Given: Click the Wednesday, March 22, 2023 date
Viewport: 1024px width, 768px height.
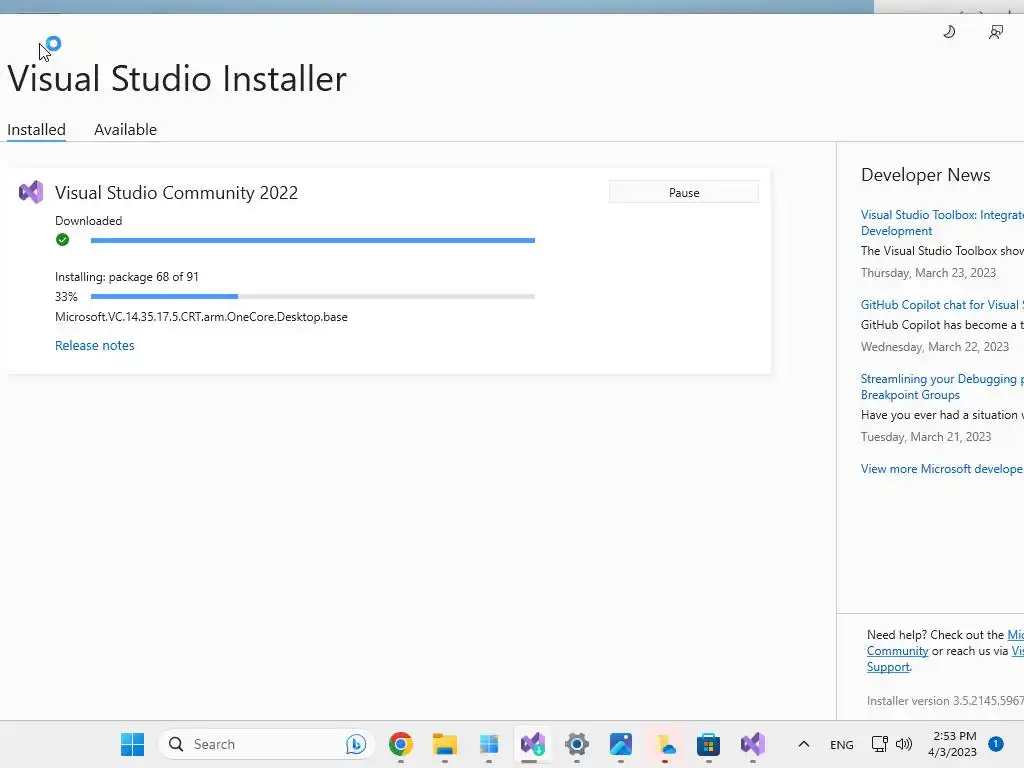Looking at the screenshot, I should point(935,347).
